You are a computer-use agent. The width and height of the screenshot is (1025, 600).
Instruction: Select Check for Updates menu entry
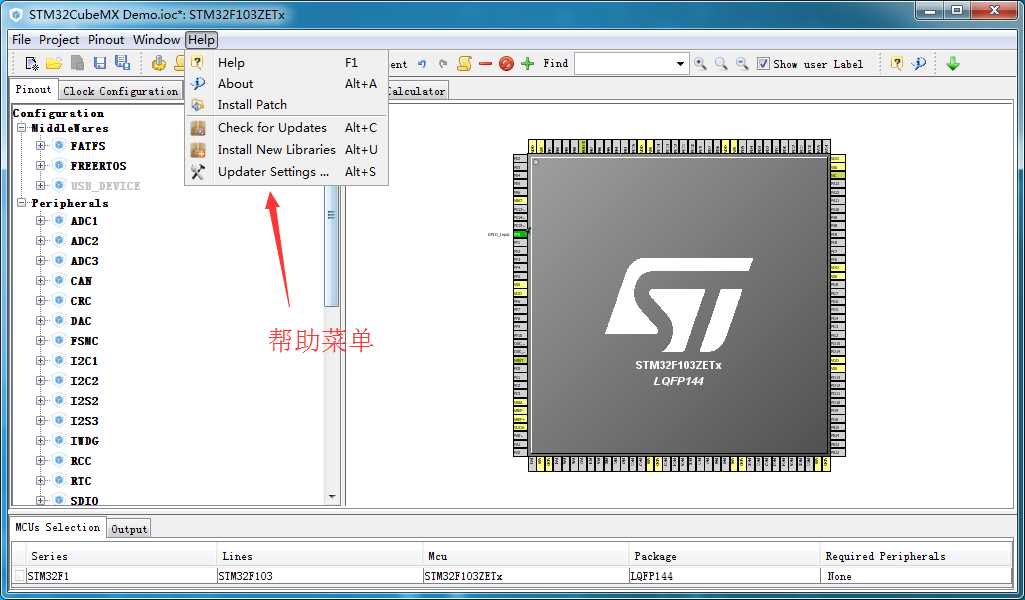tap(287, 127)
